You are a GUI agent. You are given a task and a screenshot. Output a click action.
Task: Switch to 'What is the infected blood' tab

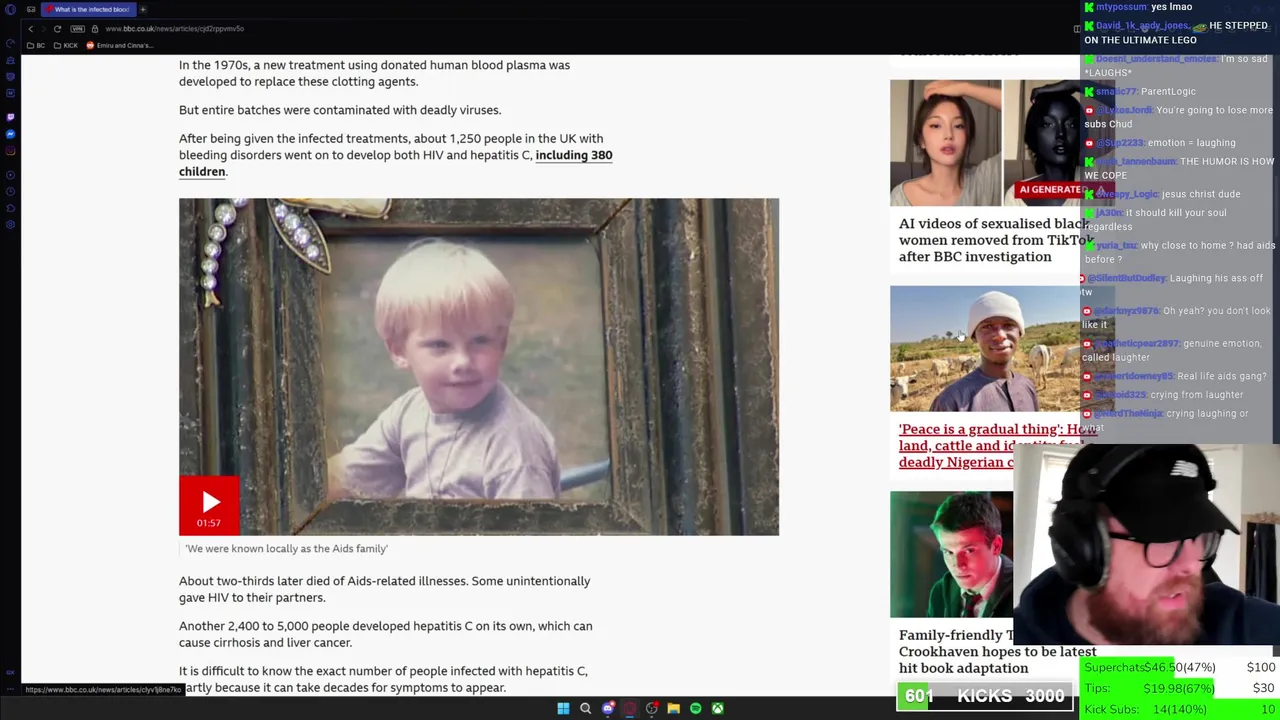point(88,9)
